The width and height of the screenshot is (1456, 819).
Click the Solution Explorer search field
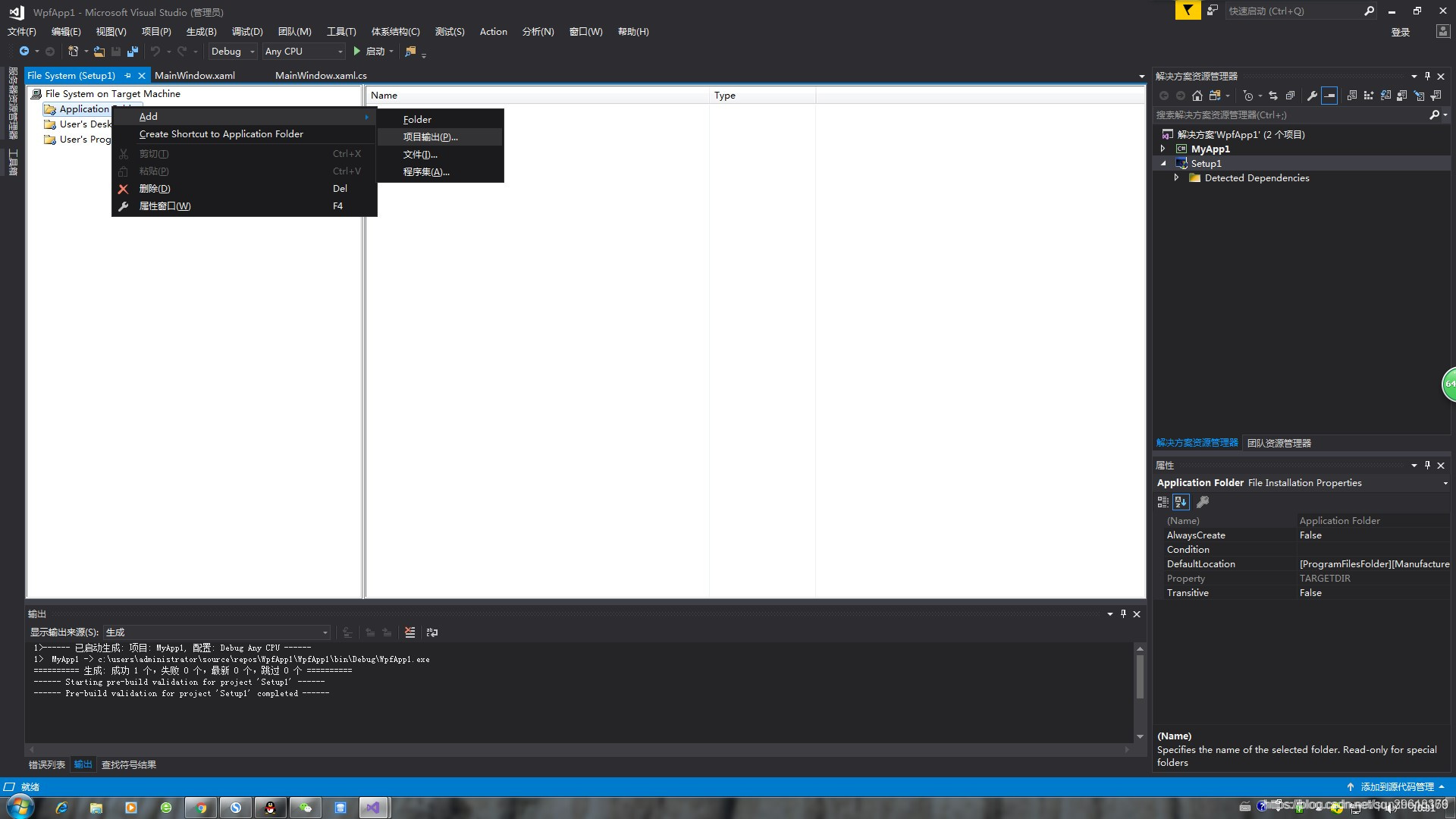[x=1289, y=115]
